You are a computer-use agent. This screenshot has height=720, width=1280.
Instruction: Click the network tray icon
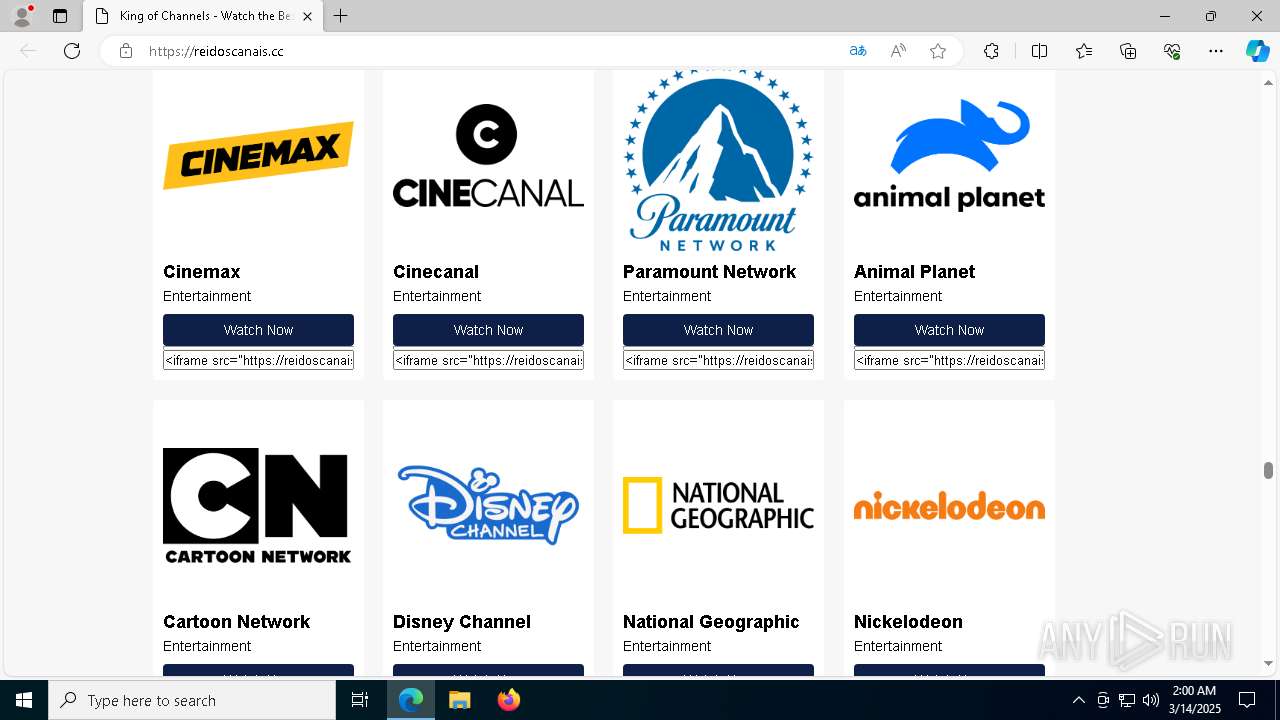click(x=1127, y=700)
